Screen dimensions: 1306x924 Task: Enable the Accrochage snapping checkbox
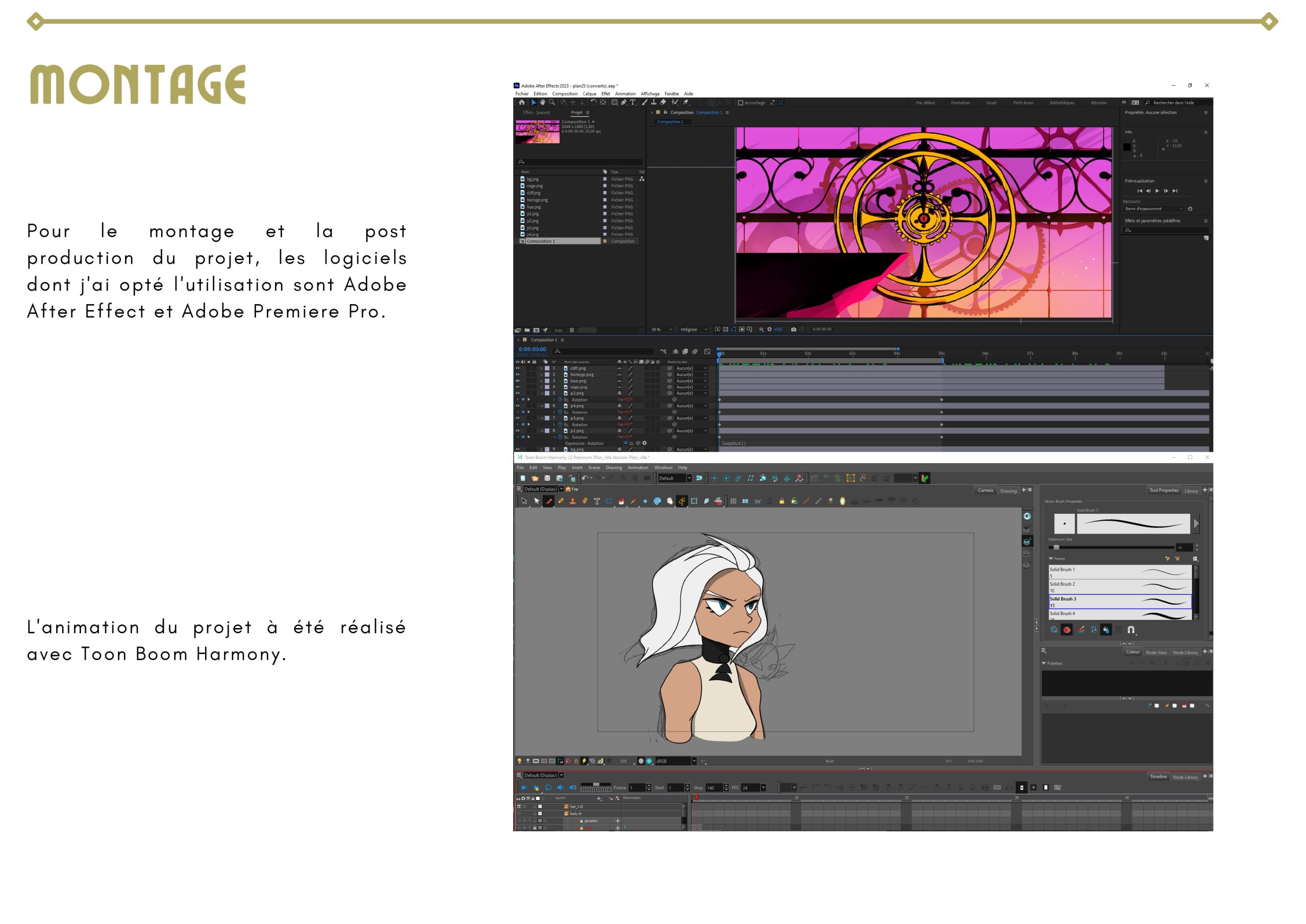click(x=741, y=103)
